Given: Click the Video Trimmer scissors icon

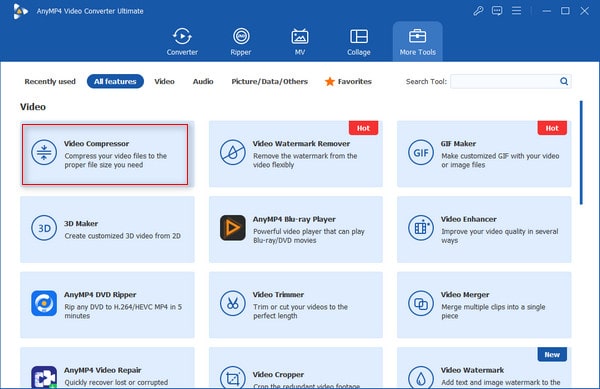Looking at the screenshot, I should tap(233, 303).
